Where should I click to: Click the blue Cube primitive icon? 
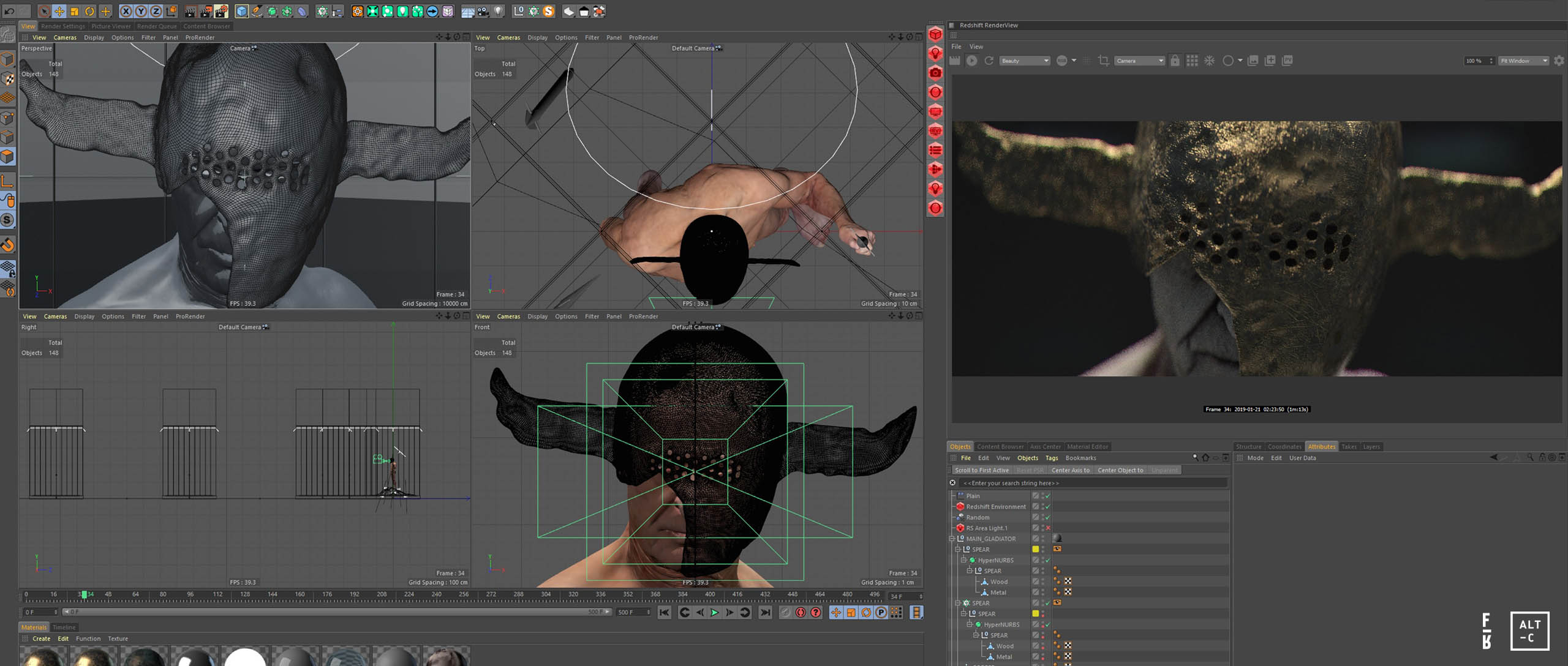click(x=242, y=11)
